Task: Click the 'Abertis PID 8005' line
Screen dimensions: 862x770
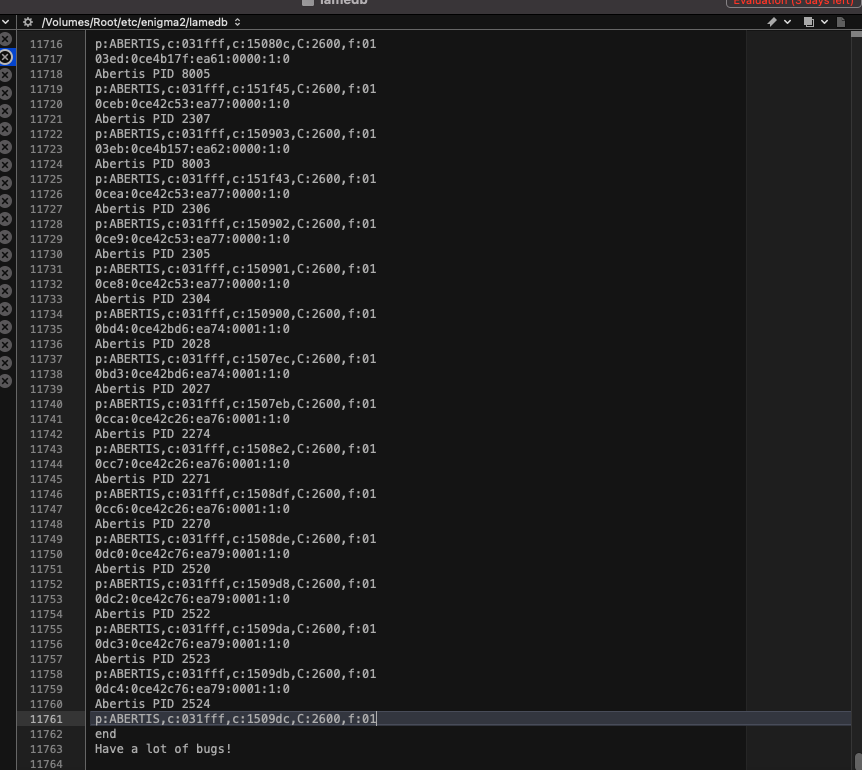Action: (x=152, y=74)
